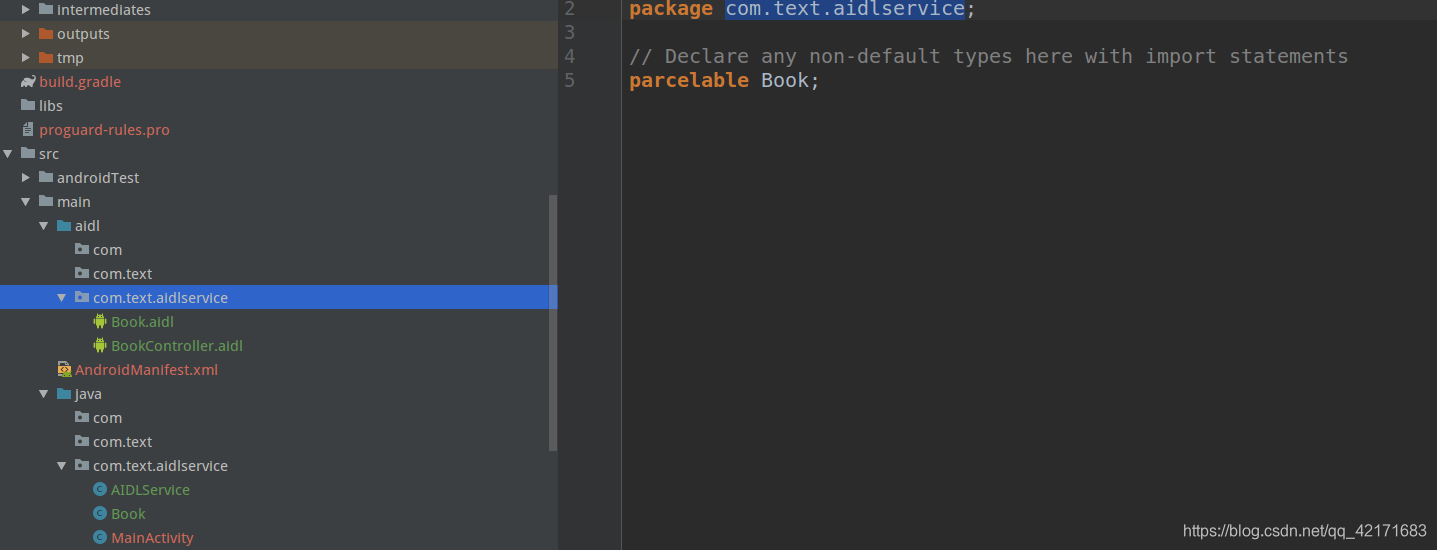Select the outputs folder label
The image size is (1437, 550).
(83, 34)
